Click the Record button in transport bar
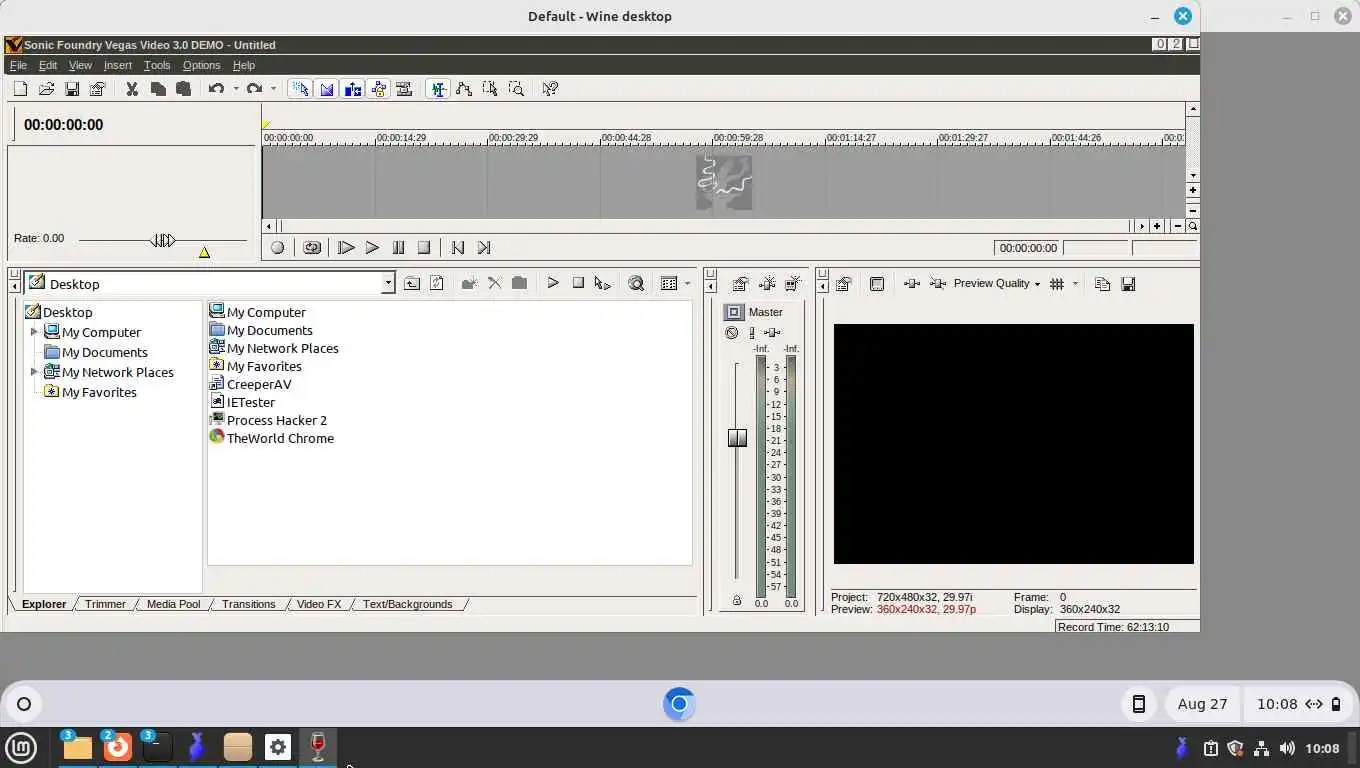This screenshot has width=1360, height=768. (x=278, y=248)
